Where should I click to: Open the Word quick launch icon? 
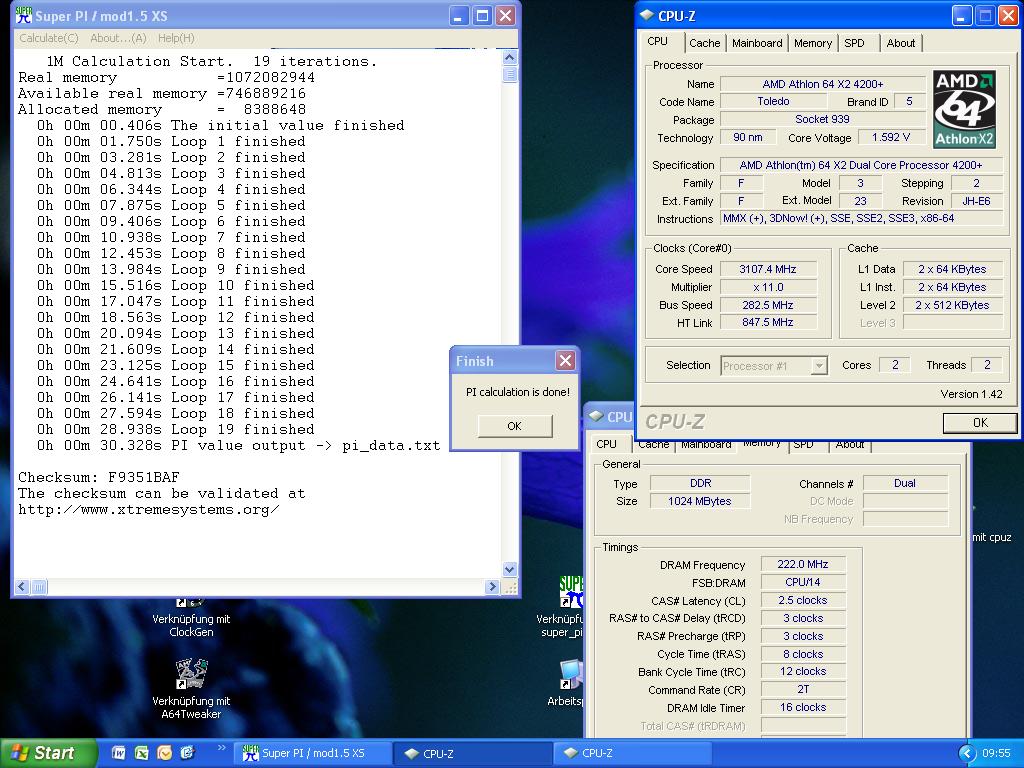coord(119,753)
